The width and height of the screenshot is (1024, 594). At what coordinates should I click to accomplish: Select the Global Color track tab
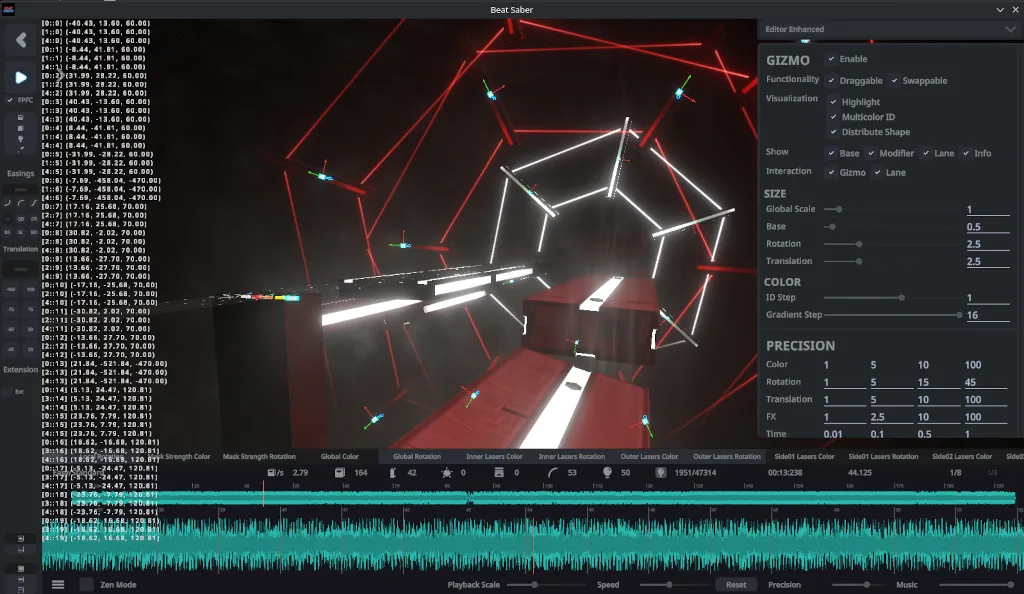click(x=340, y=456)
